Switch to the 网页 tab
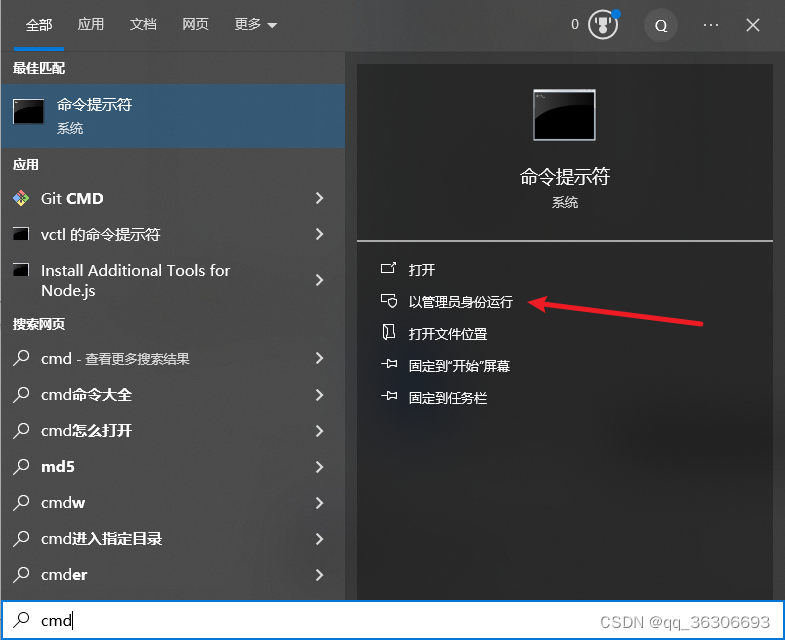The image size is (785, 640). pos(195,24)
